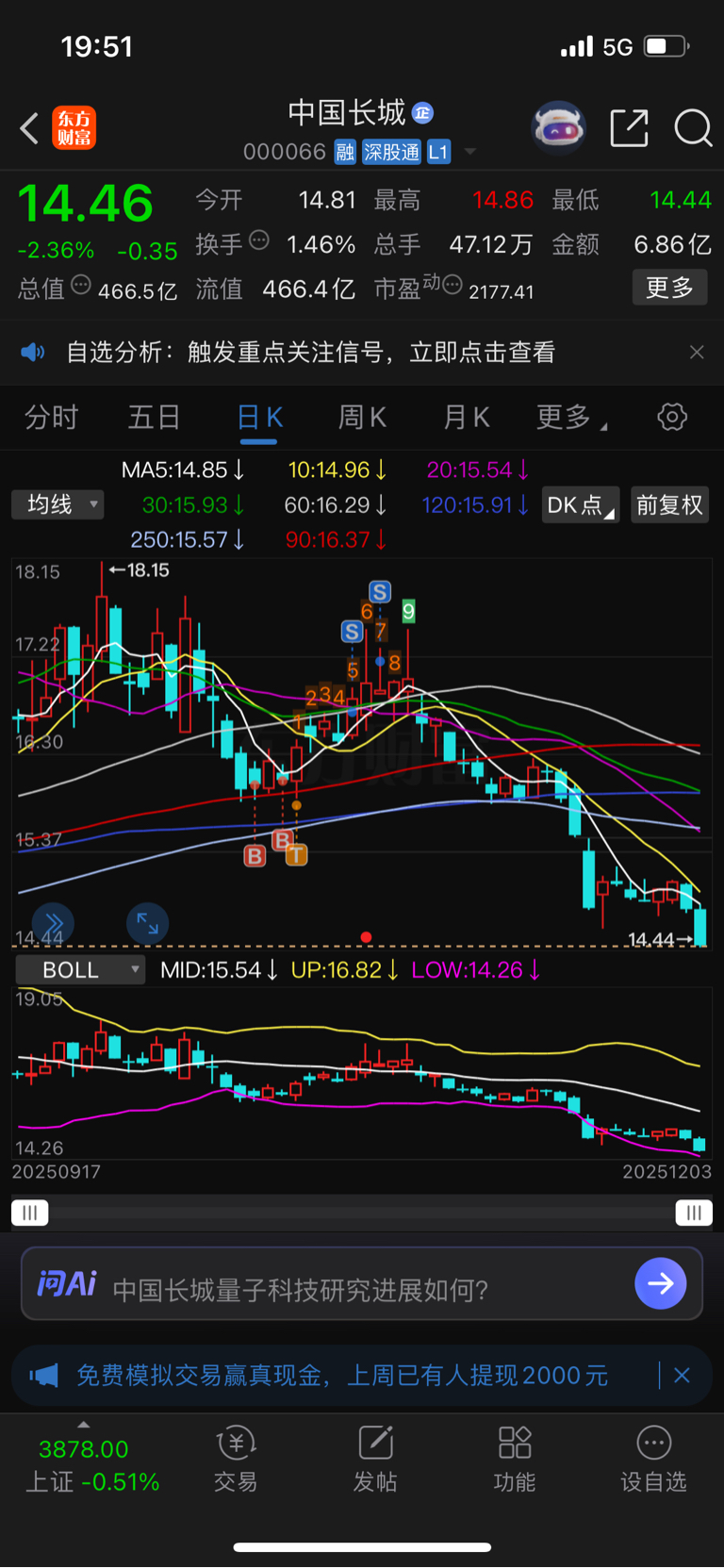Open the 均线 indicator dropdown
This screenshot has height=1568, width=724.
click(58, 504)
